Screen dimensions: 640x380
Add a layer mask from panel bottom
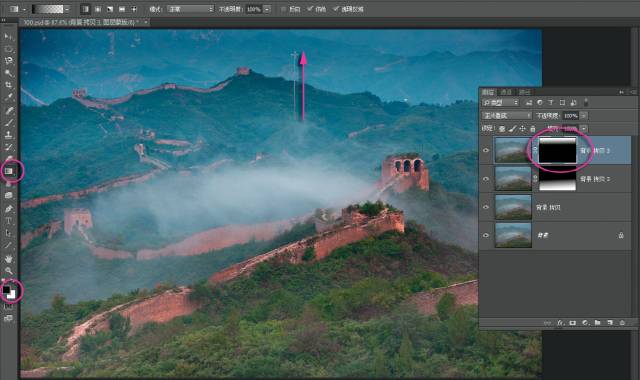(x=573, y=322)
